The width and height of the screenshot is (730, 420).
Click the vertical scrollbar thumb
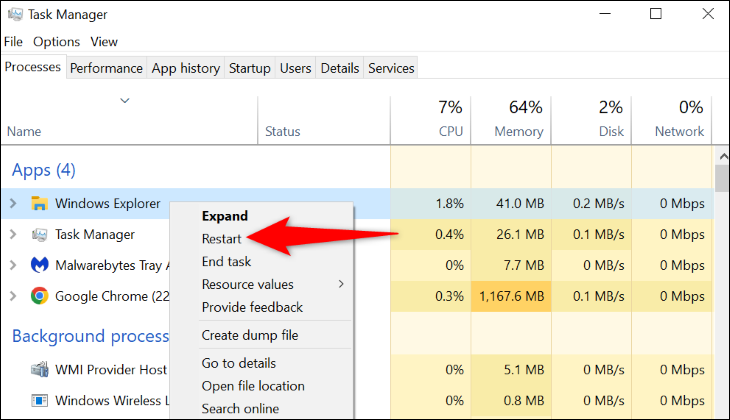[x=723, y=178]
